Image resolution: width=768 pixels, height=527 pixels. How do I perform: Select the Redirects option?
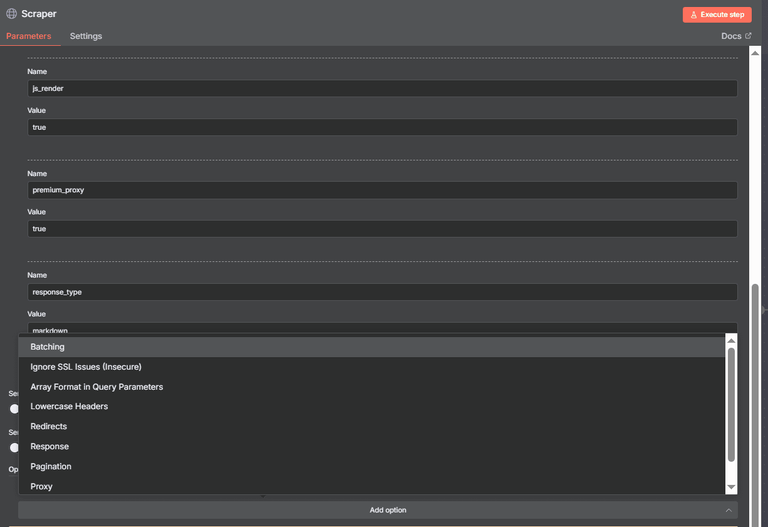371,427
